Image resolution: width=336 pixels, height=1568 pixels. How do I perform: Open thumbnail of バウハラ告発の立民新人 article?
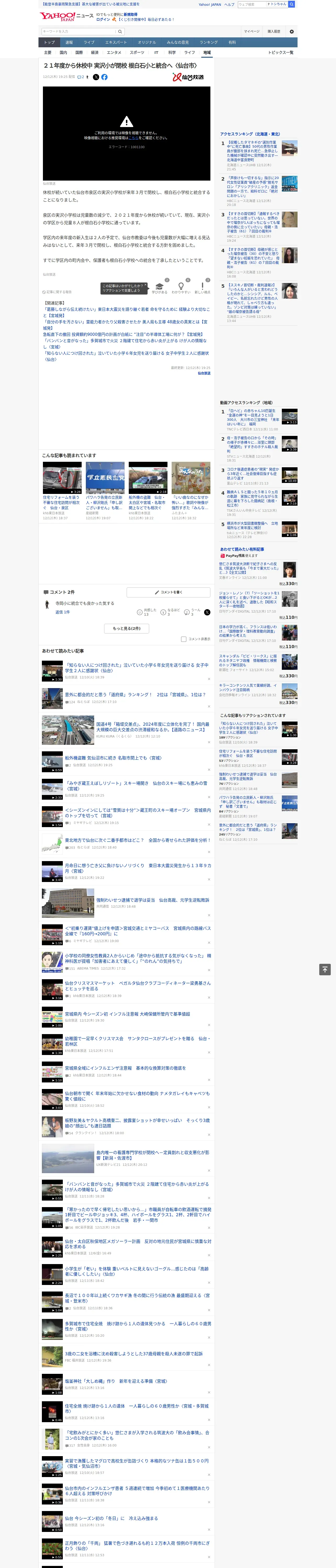(x=105, y=478)
